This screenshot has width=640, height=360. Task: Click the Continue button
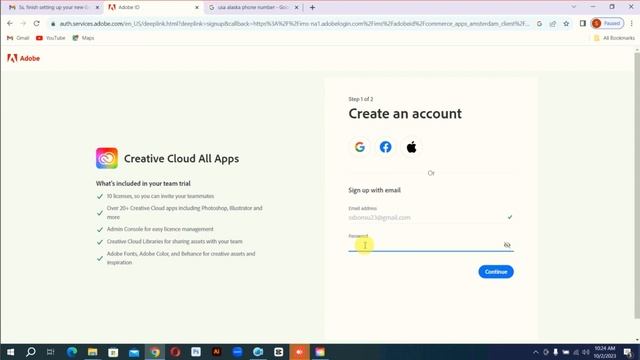click(x=496, y=272)
